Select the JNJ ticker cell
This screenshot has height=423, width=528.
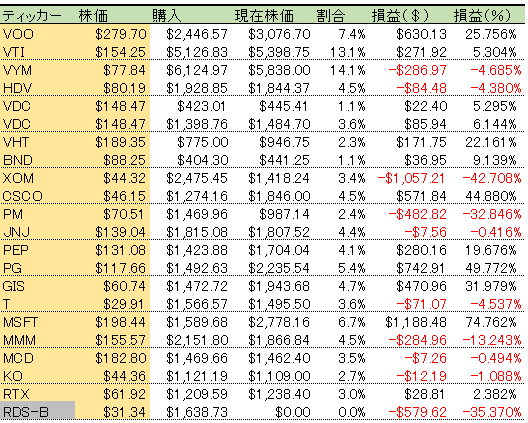pyautogui.click(x=16, y=232)
